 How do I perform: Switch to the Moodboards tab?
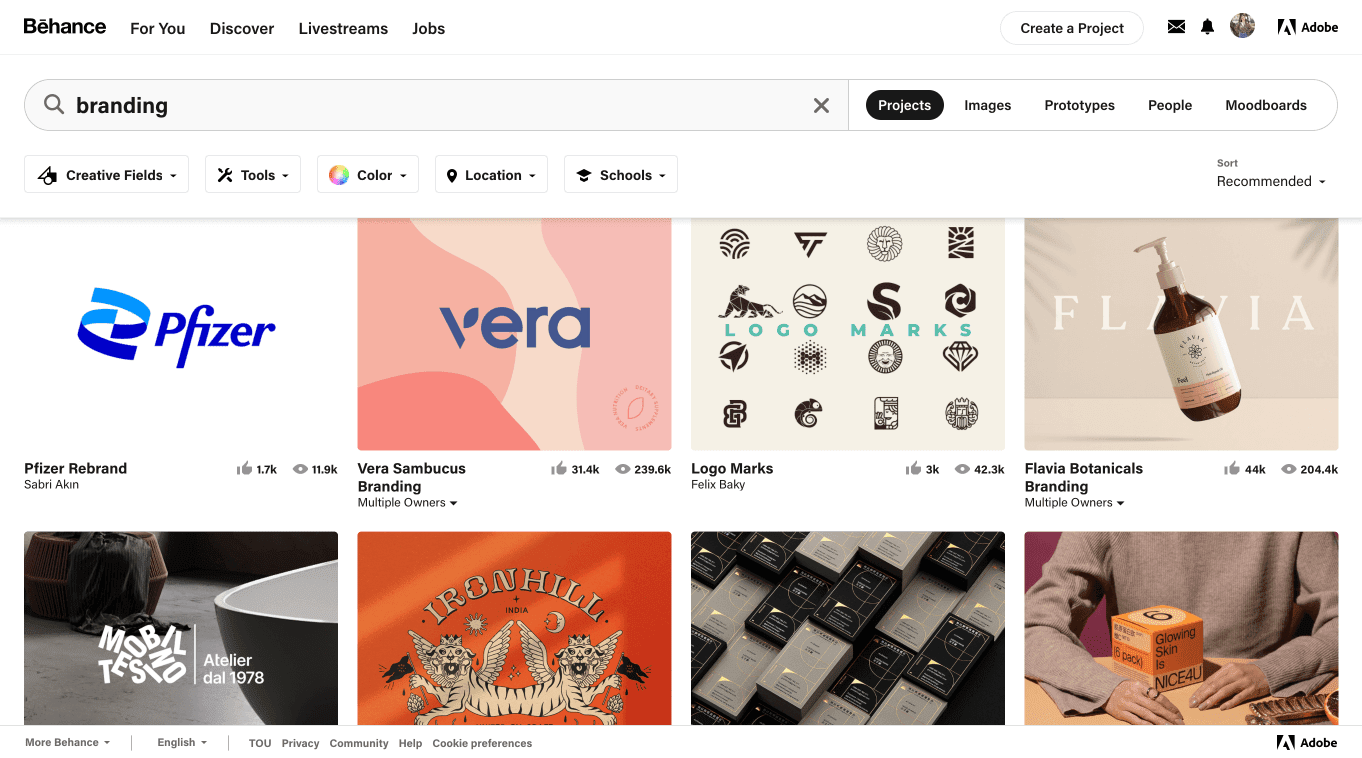pyautogui.click(x=1266, y=104)
